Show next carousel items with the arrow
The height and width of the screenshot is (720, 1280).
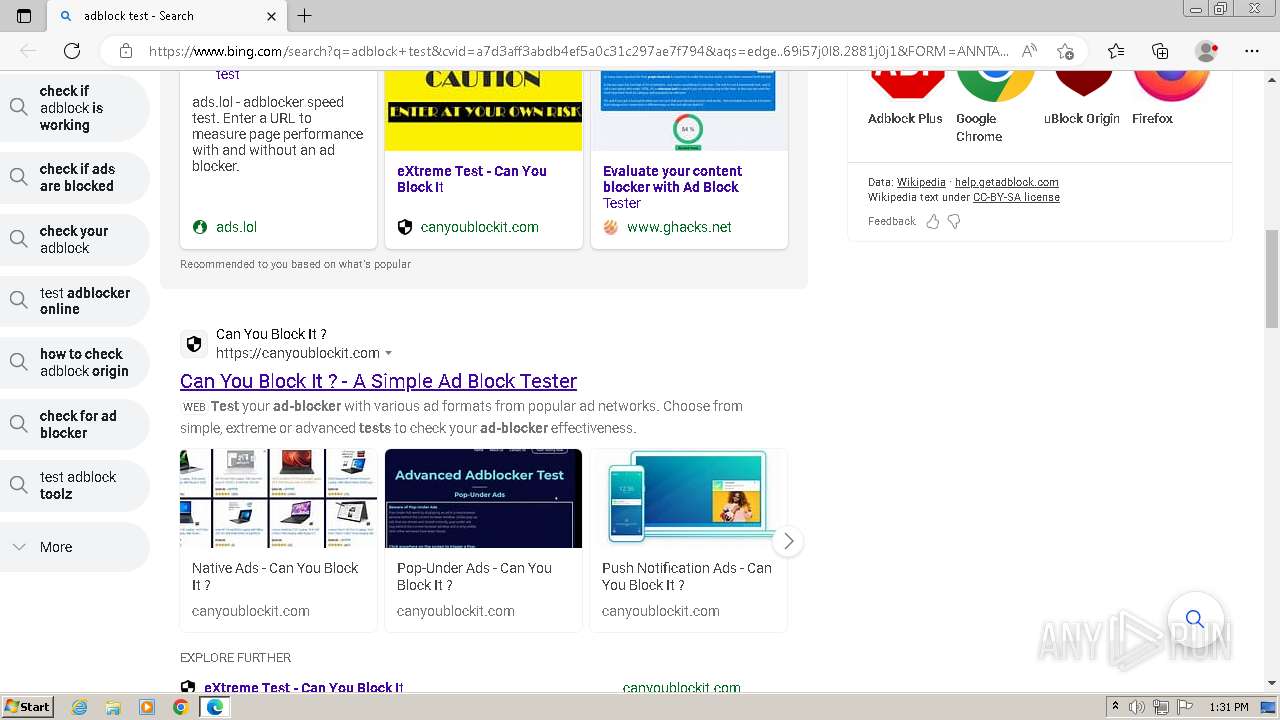[788, 541]
